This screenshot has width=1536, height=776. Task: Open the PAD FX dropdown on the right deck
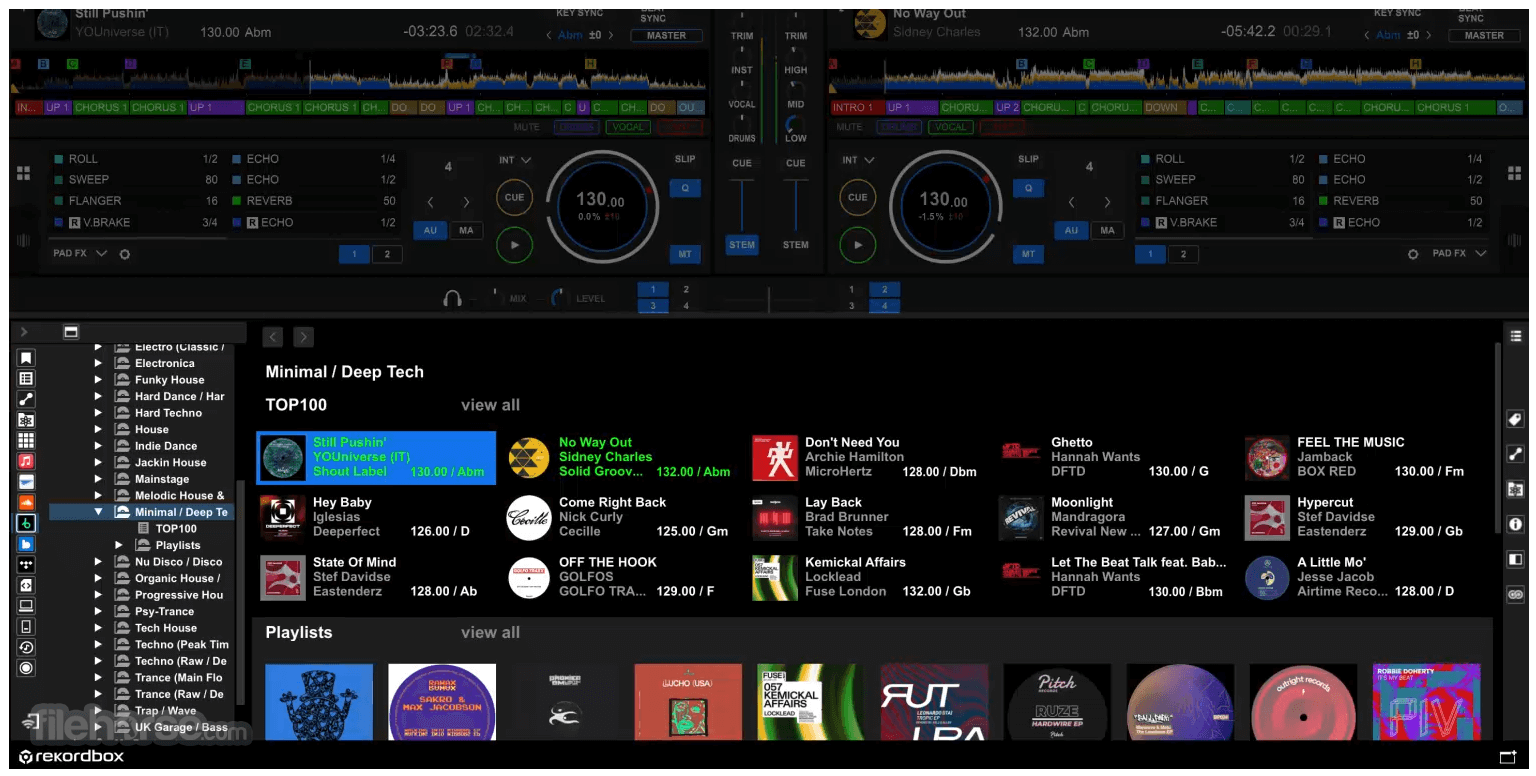pyautogui.click(x=1459, y=254)
